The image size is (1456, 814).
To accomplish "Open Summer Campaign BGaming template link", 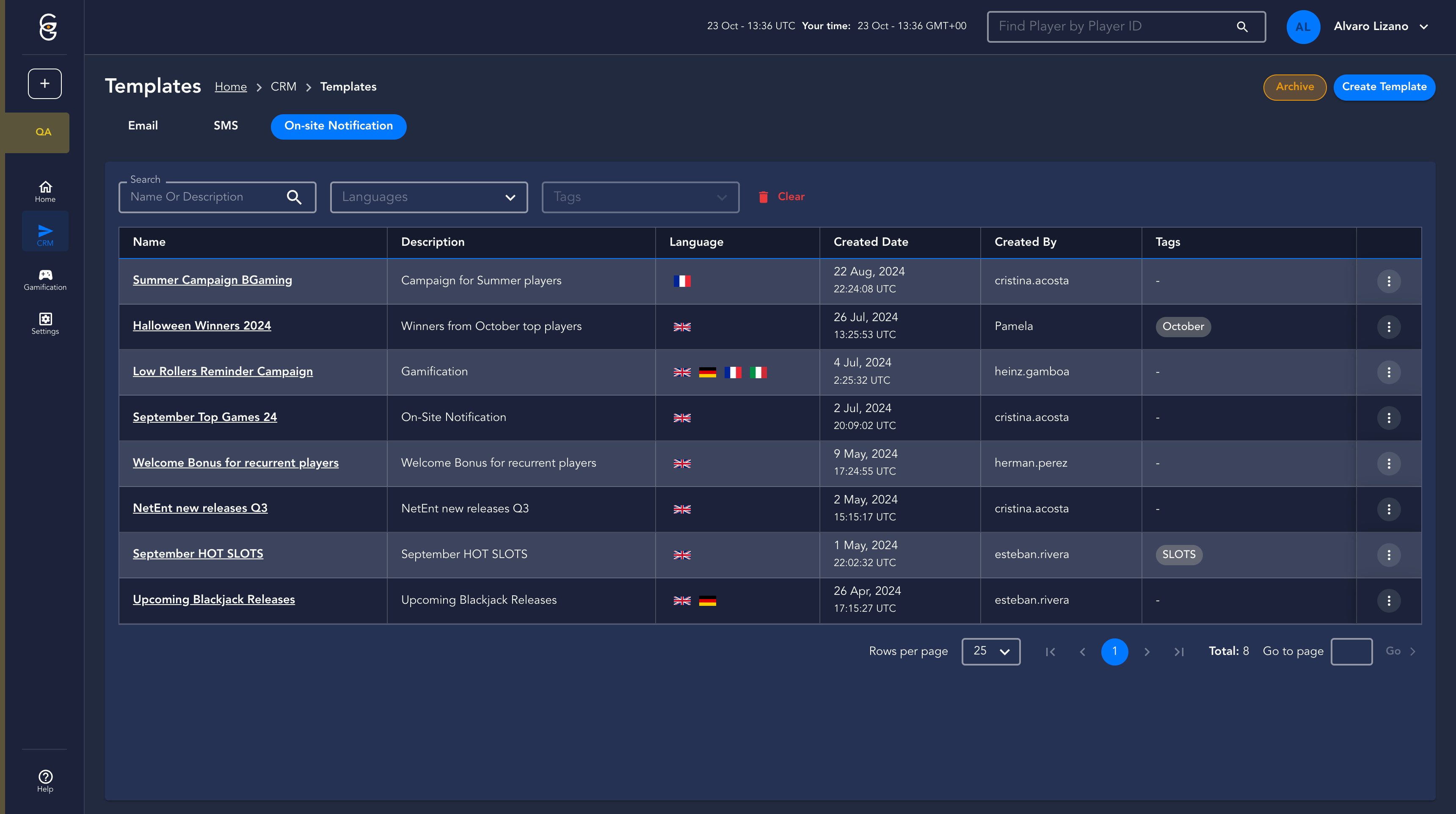I will pos(212,280).
